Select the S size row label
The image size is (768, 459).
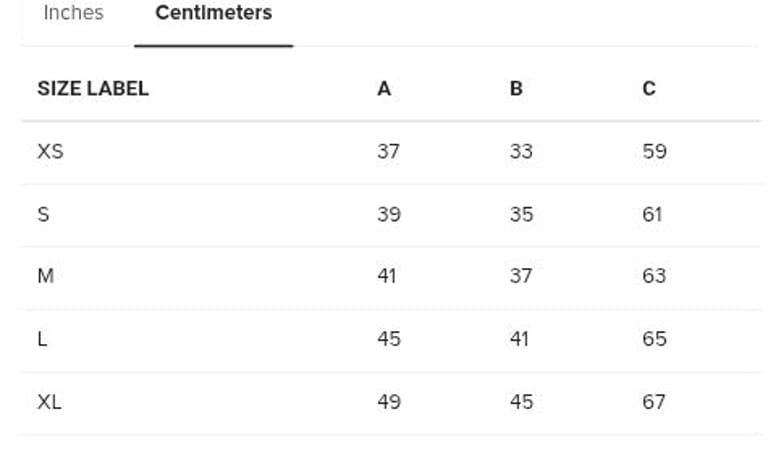pyautogui.click(x=43, y=215)
